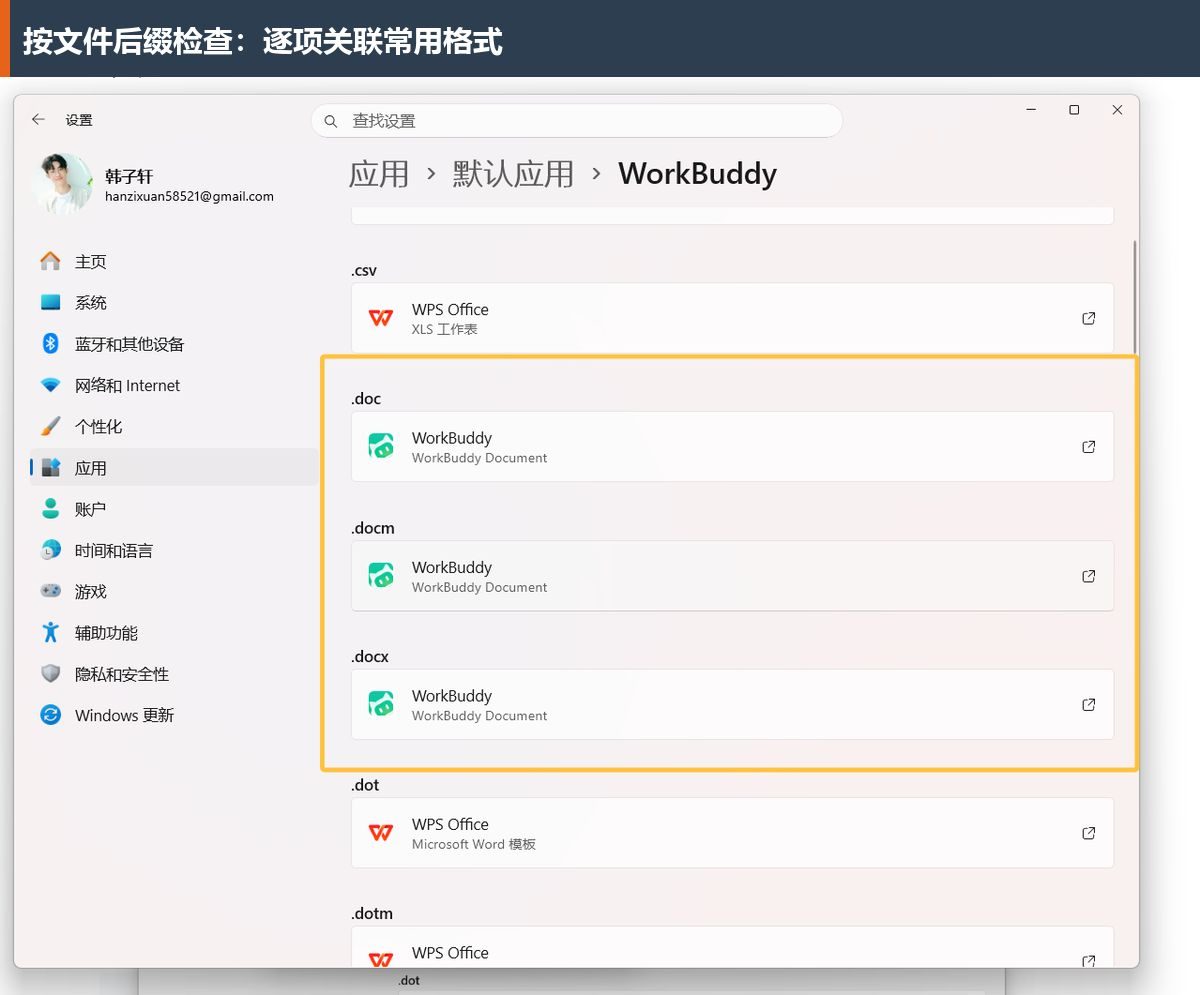Screen dimensions: 1200x995
Task: Open the external link icon for .csv
Action: (x=1089, y=318)
